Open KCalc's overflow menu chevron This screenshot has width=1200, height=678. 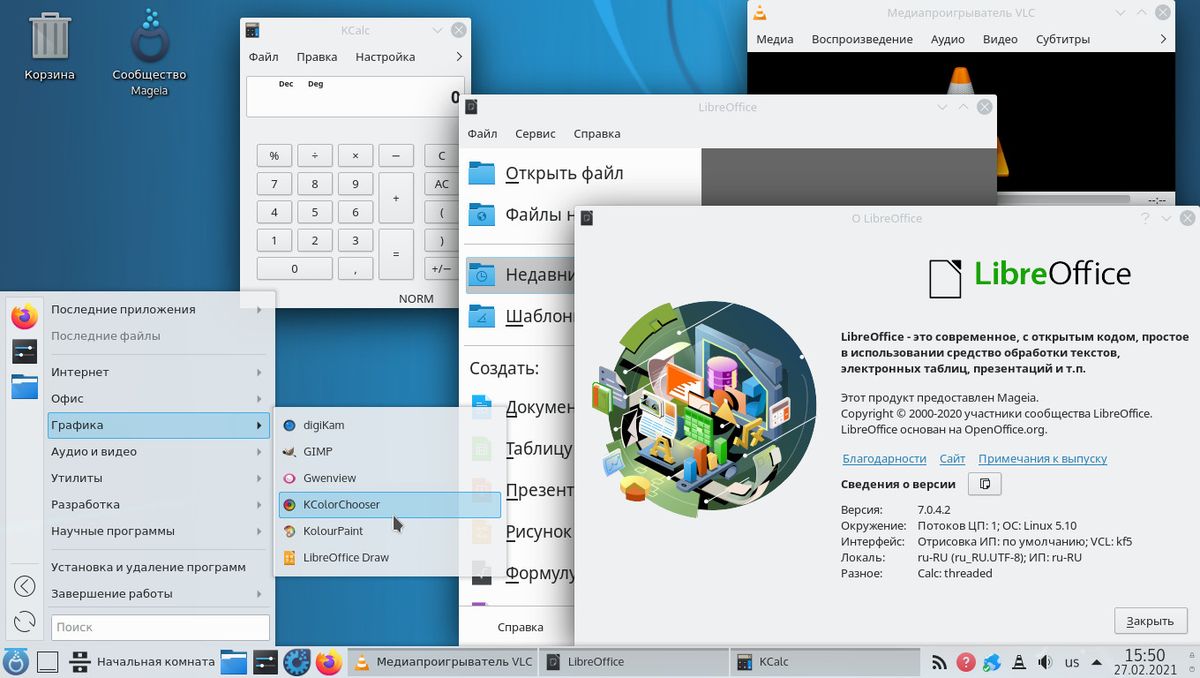pos(458,56)
